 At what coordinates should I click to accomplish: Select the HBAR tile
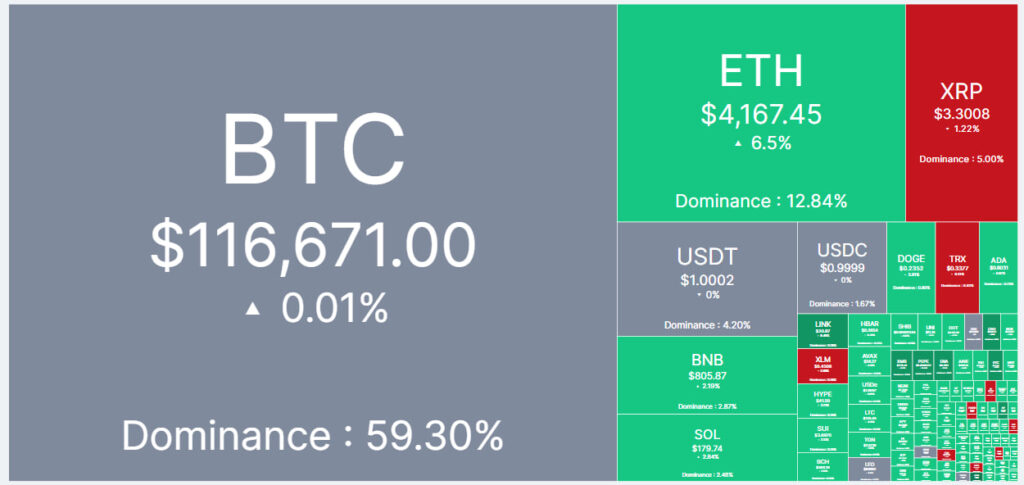[x=869, y=331]
